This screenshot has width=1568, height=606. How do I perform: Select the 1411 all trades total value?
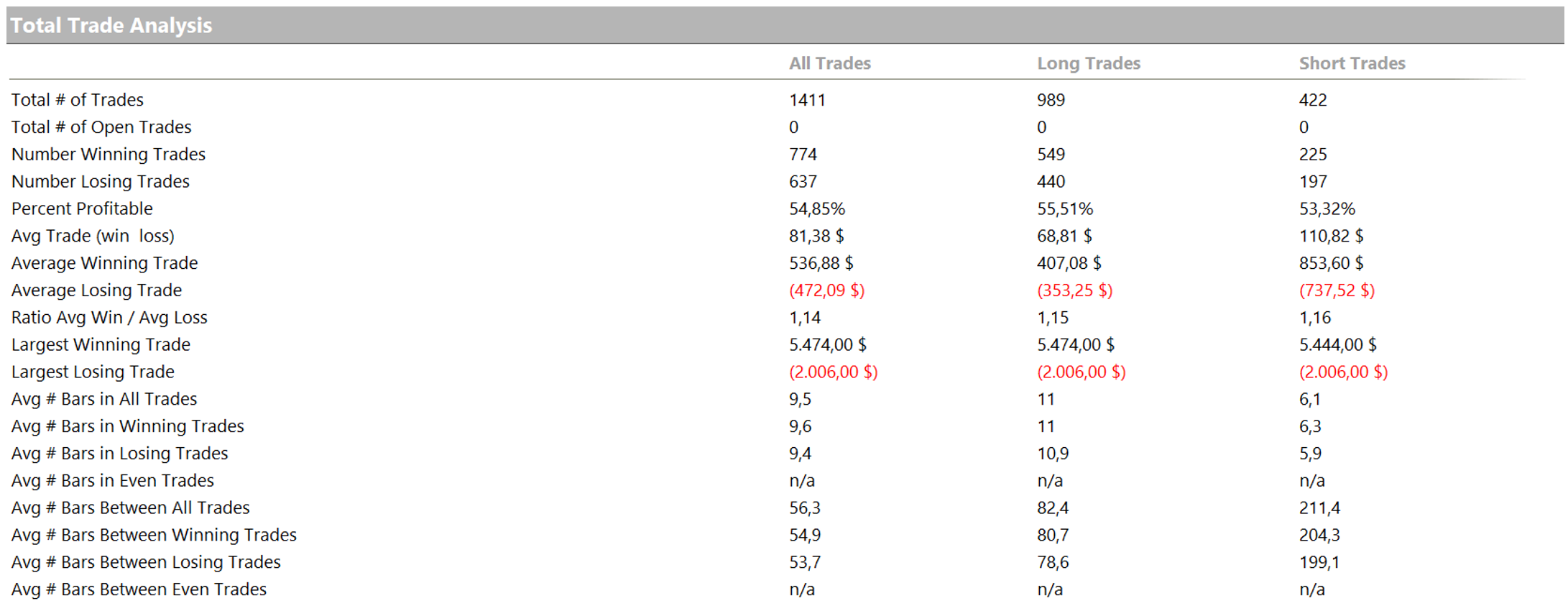point(807,100)
